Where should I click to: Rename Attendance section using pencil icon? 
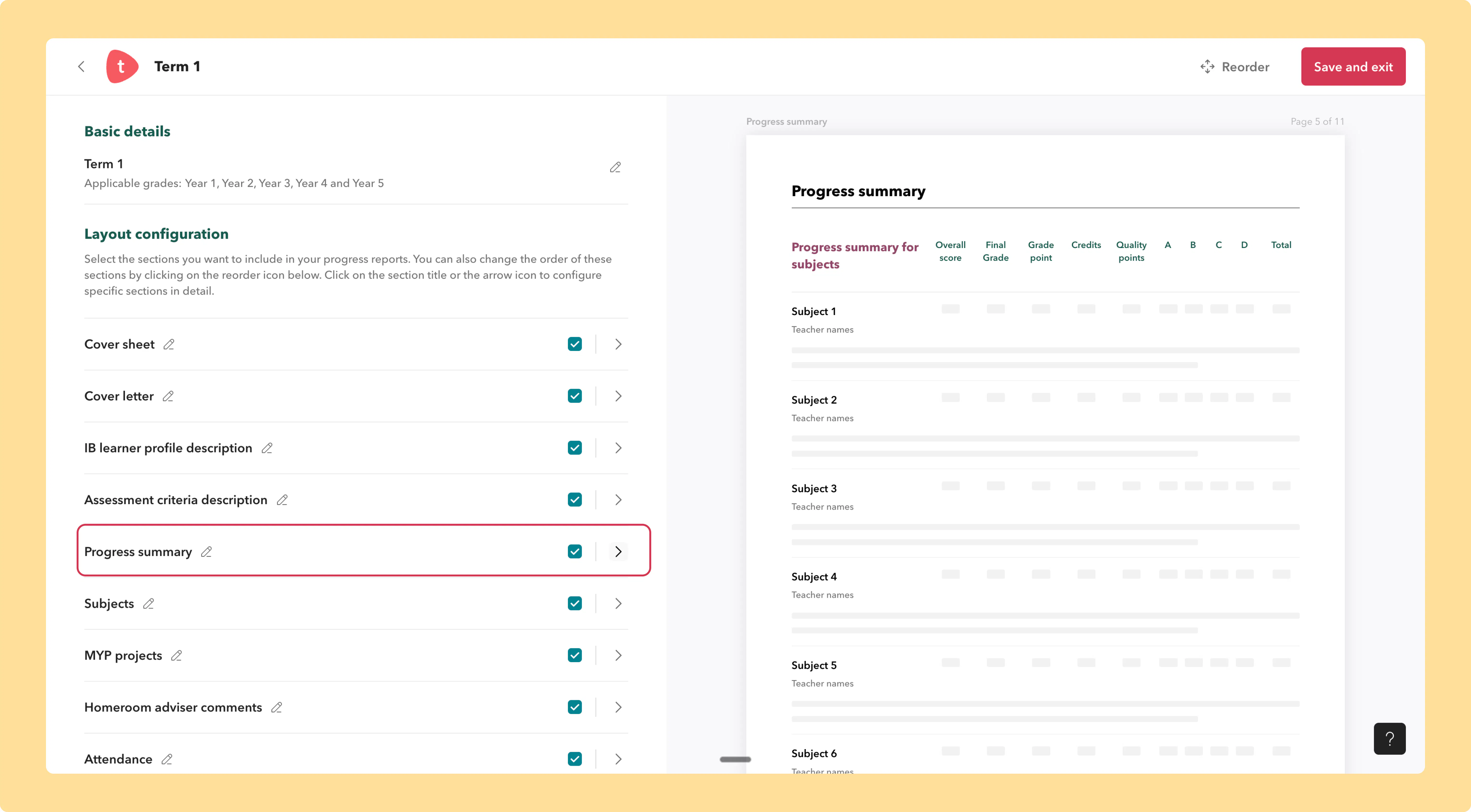click(x=167, y=760)
